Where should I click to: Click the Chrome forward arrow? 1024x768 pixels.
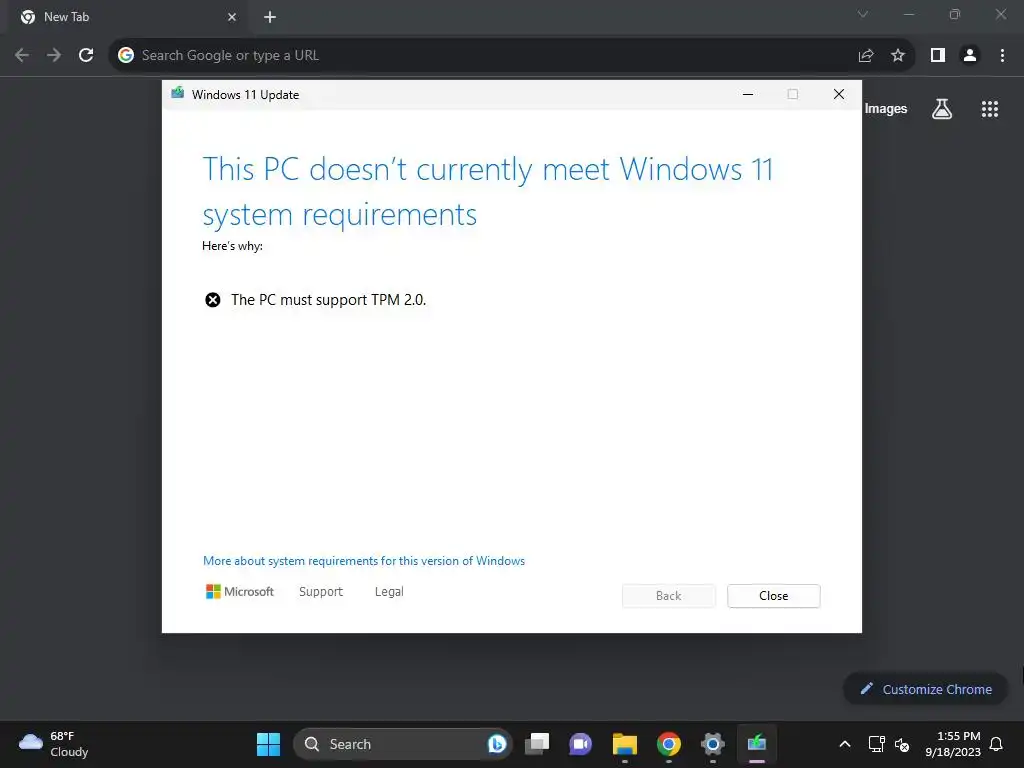pyautogui.click(x=54, y=56)
